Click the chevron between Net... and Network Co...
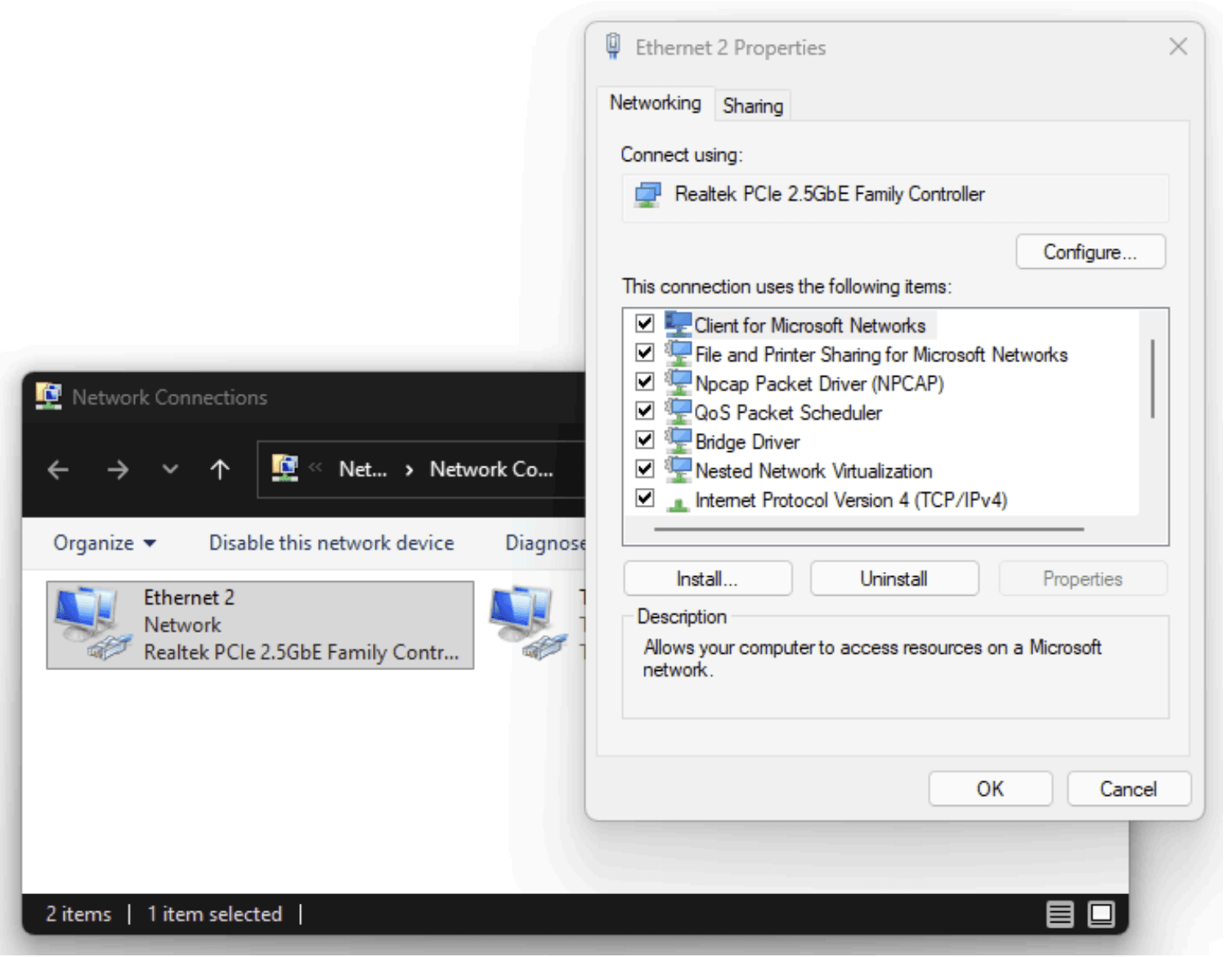The width and height of the screenshot is (1232, 957). pos(408,469)
